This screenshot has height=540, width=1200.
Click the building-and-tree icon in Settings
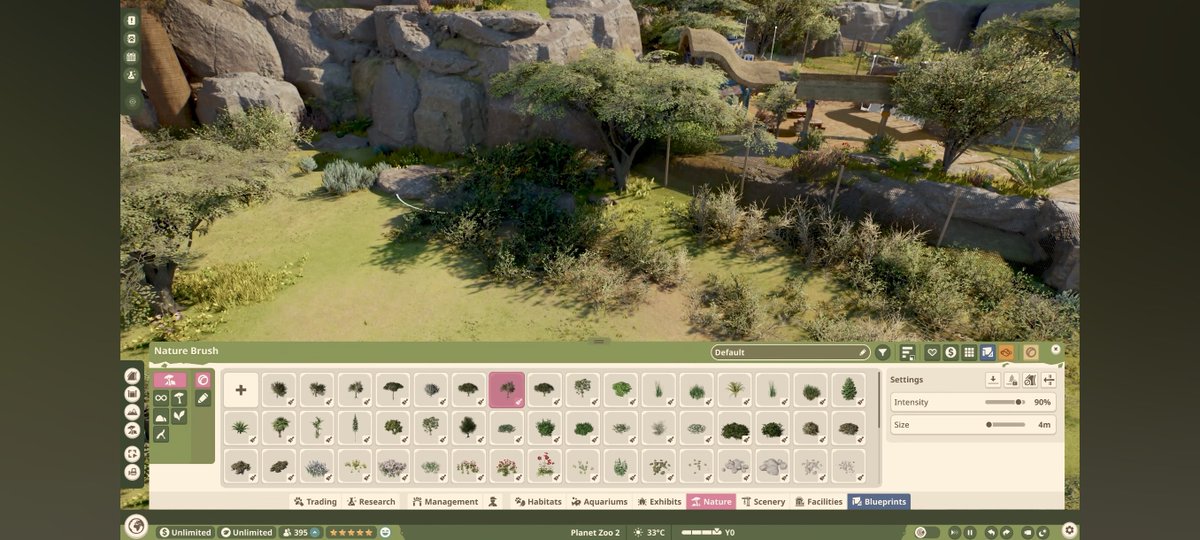click(1030, 380)
